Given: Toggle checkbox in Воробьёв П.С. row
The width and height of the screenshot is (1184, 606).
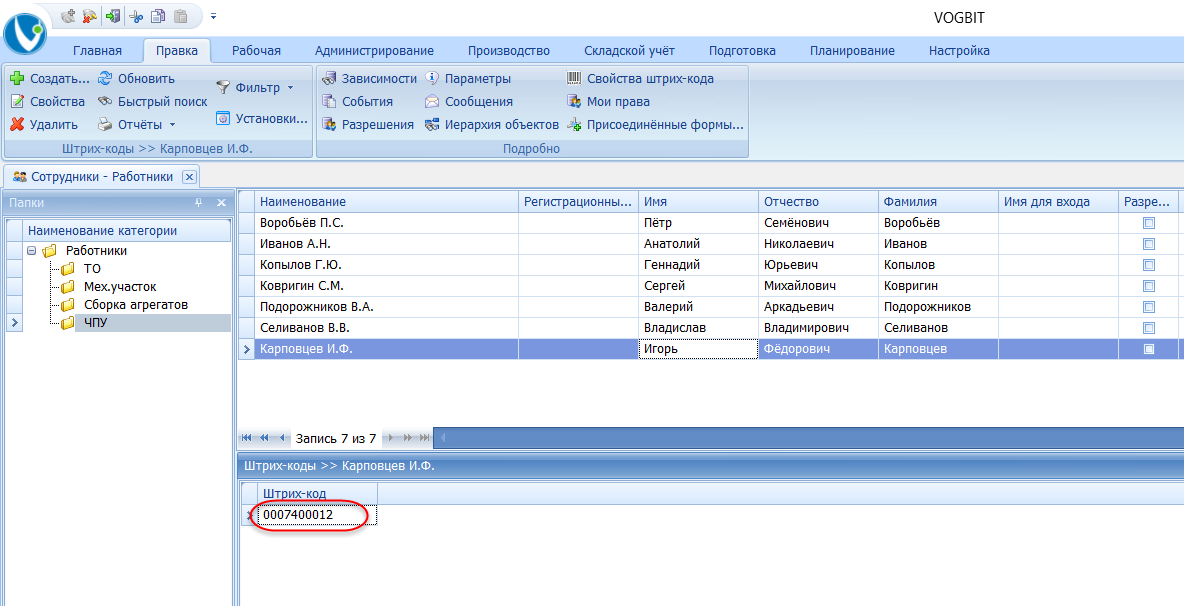Looking at the screenshot, I should click(1149, 223).
